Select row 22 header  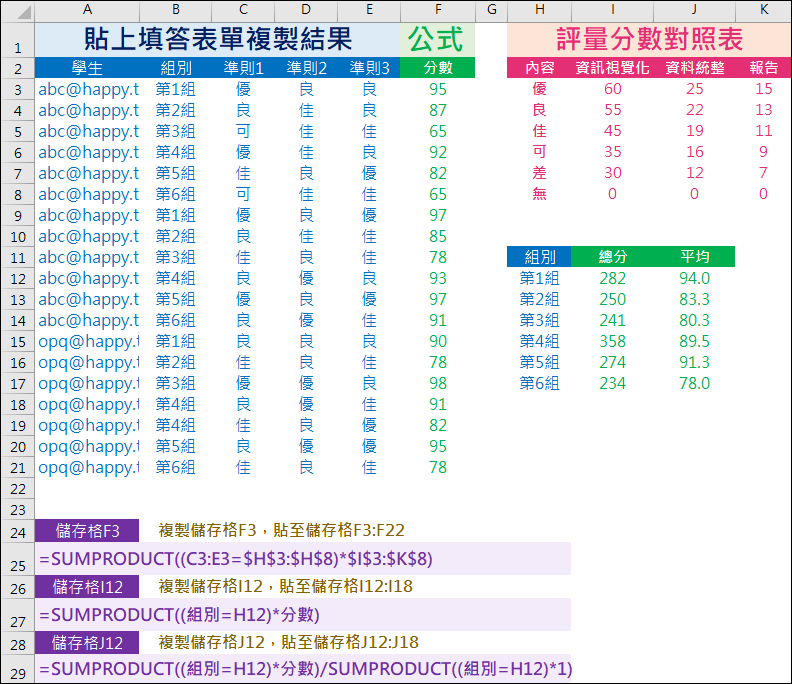(x=18, y=488)
